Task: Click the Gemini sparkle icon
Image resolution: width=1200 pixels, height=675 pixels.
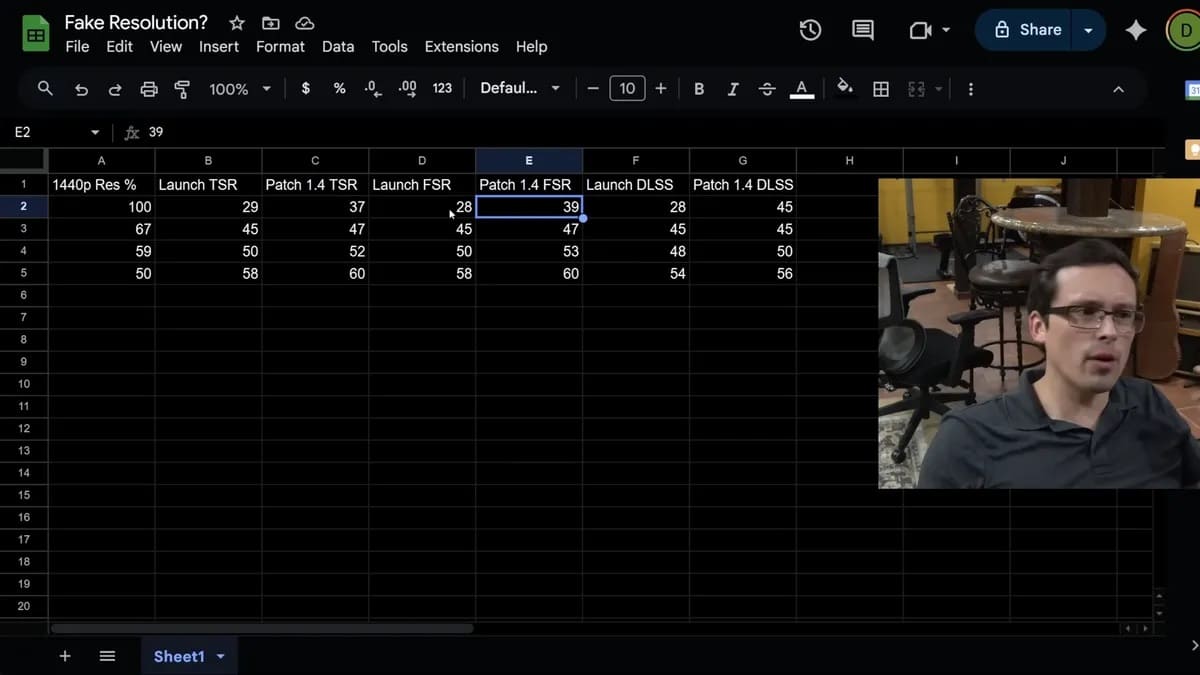Action: coord(1136,30)
